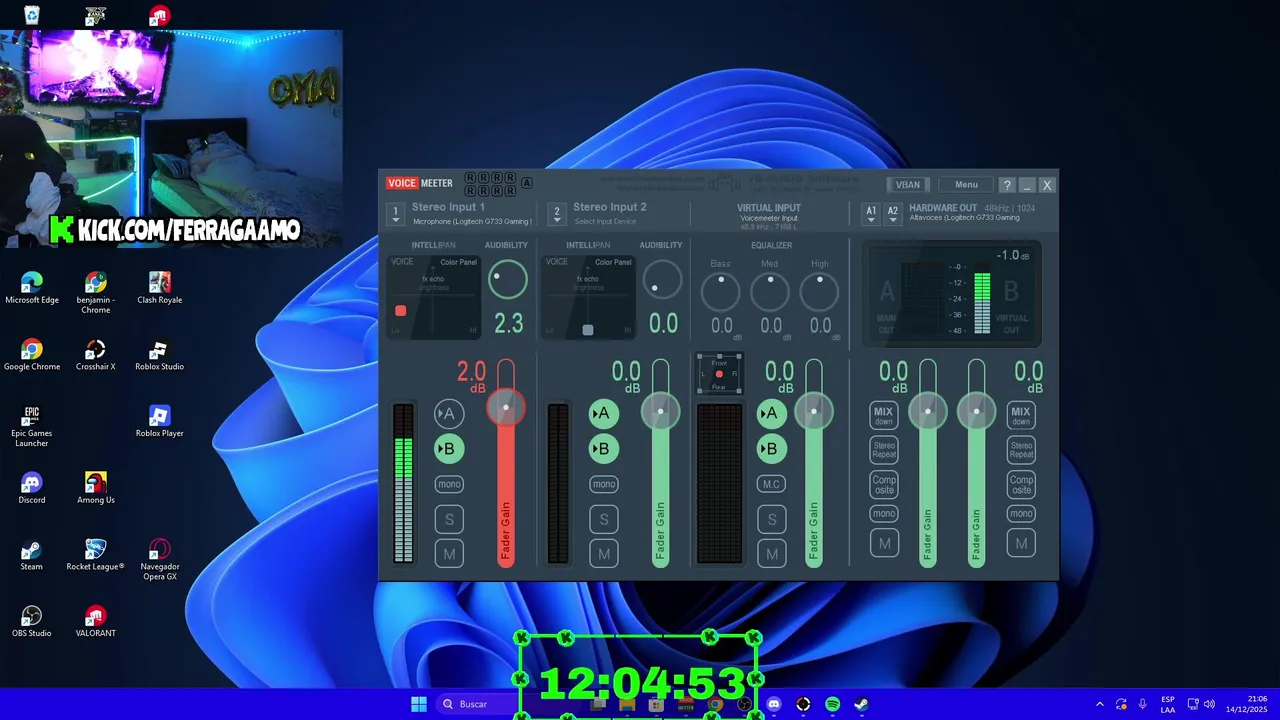Mute the bus A main output
Screen dimensions: 1280x720
(x=883, y=544)
